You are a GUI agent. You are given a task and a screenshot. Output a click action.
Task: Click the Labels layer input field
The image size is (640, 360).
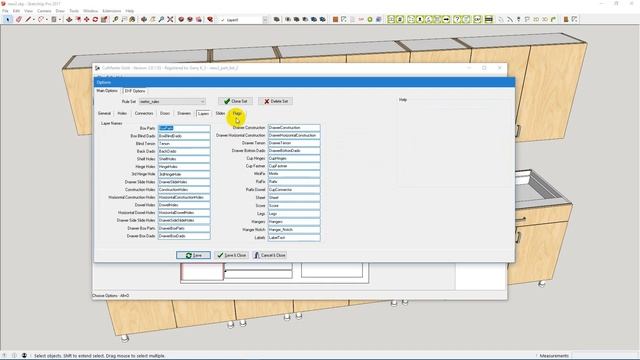tap(294, 237)
